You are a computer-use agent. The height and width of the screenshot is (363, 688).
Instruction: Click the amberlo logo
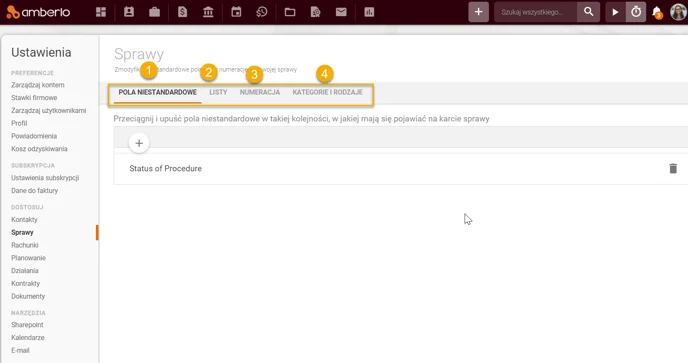(x=38, y=12)
